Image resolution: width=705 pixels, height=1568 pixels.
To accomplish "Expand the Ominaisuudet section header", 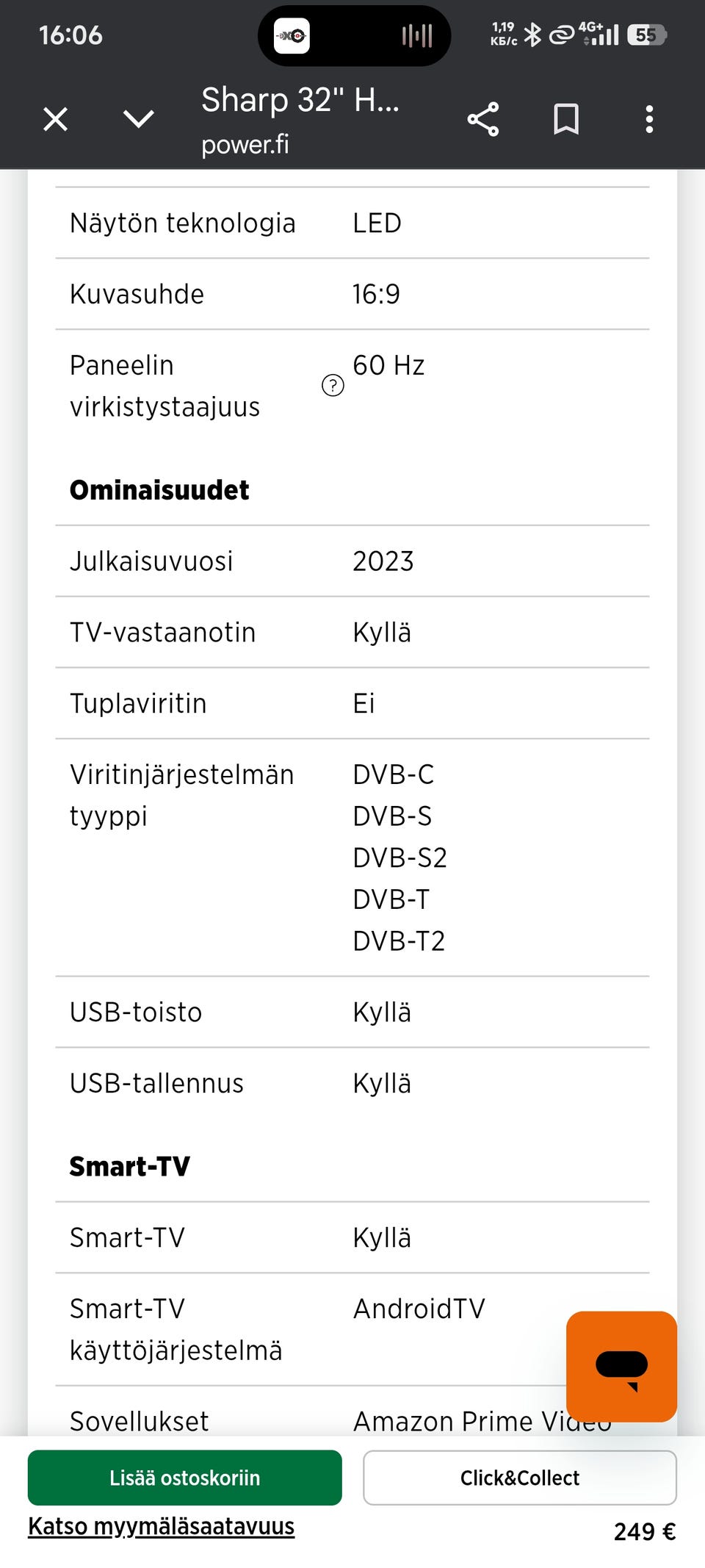I will (159, 489).
